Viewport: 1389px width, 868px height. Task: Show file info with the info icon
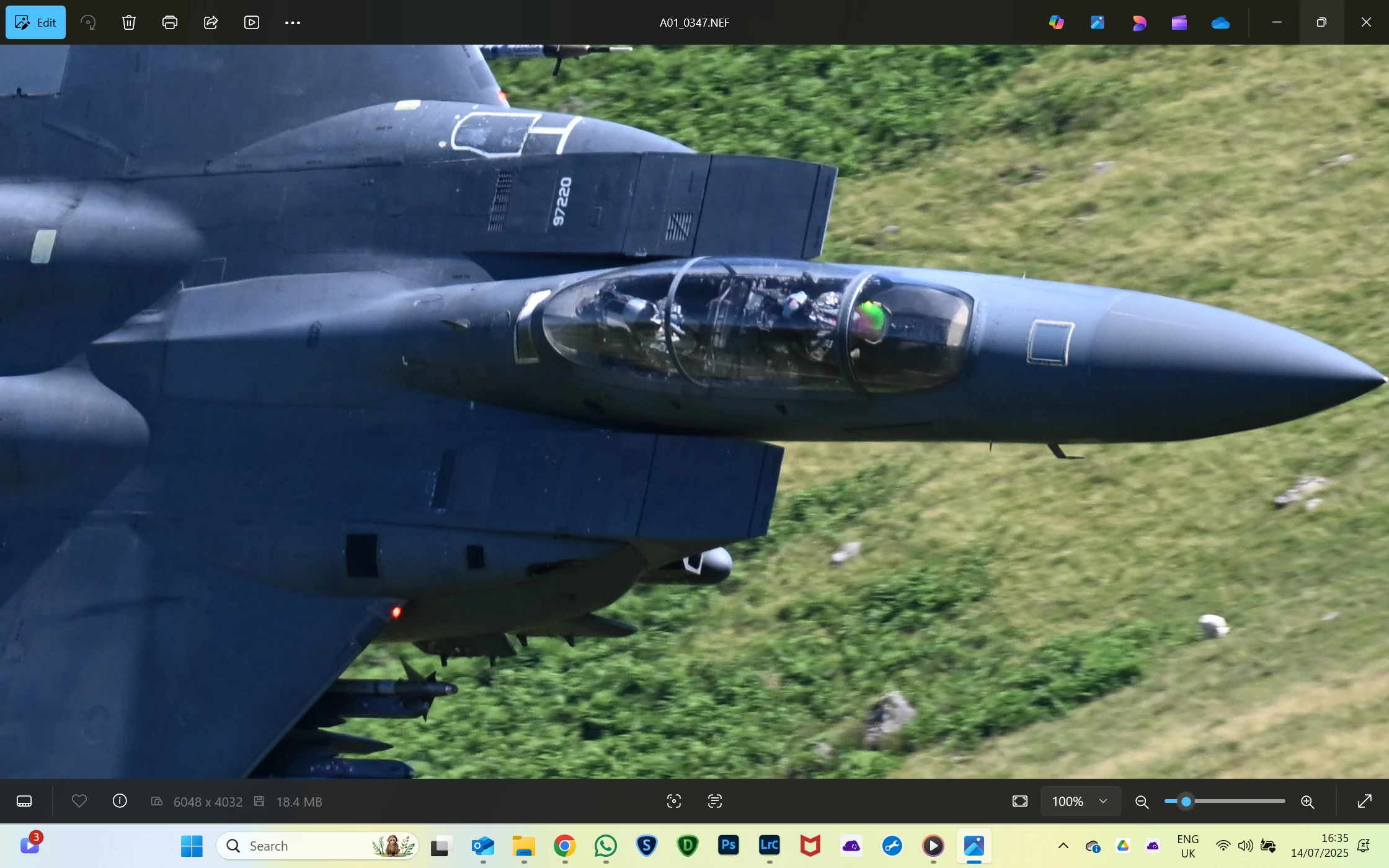click(x=120, y=801)
